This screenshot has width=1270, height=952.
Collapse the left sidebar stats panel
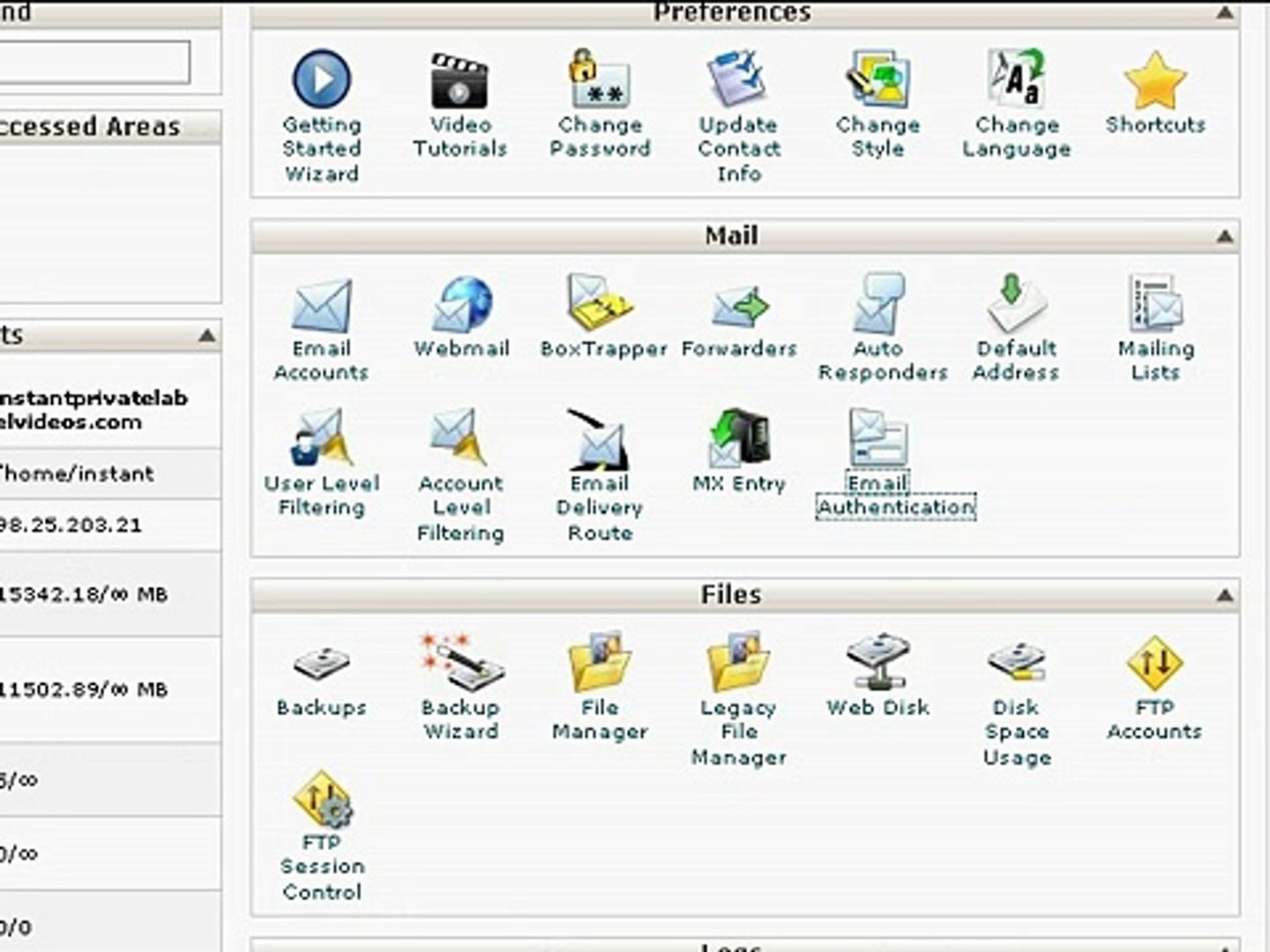206,336
